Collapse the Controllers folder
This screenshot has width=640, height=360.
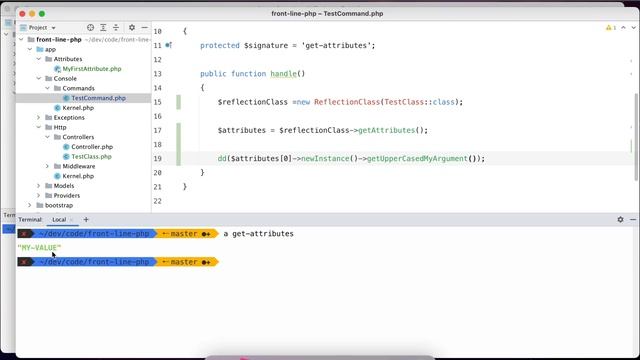coord(47,137)
